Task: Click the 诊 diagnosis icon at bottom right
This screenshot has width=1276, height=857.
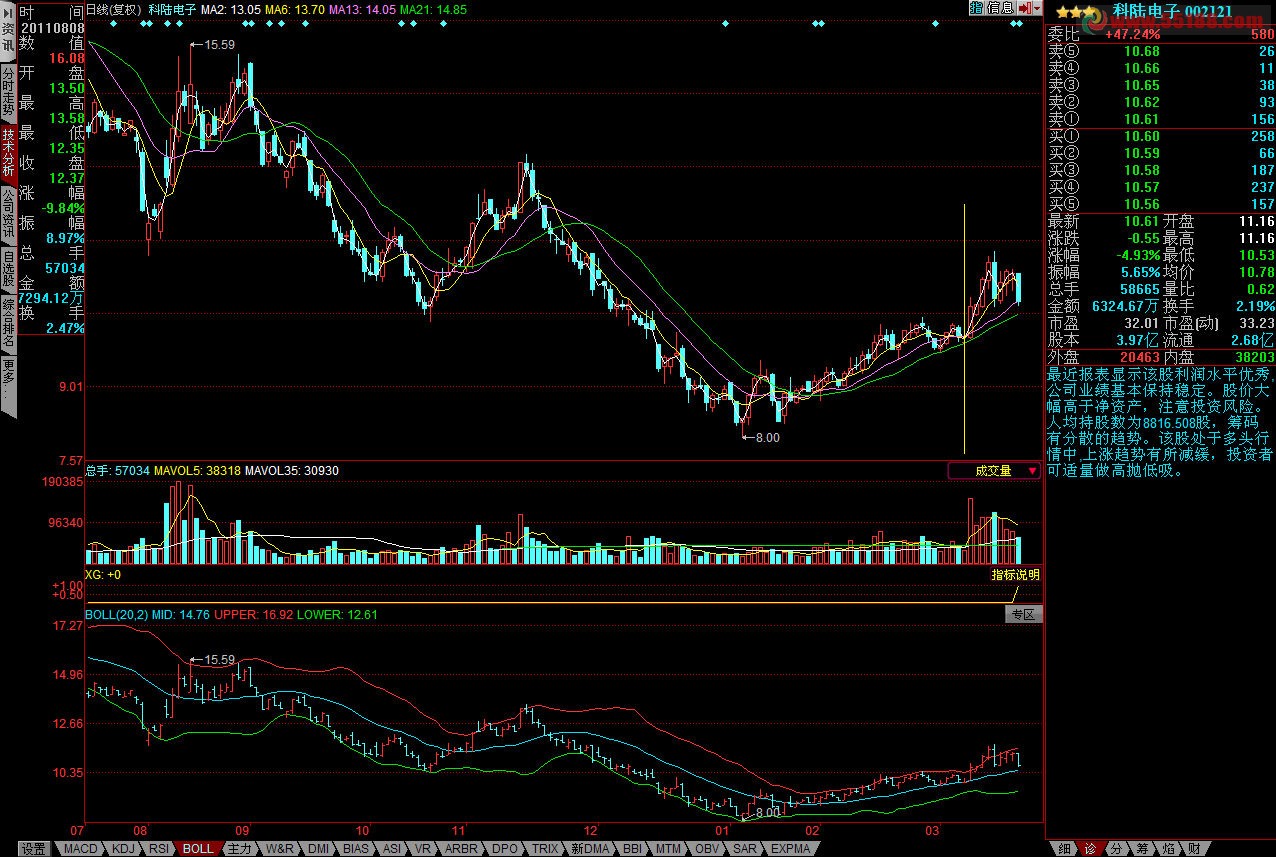Action: tap(1090, 848)
